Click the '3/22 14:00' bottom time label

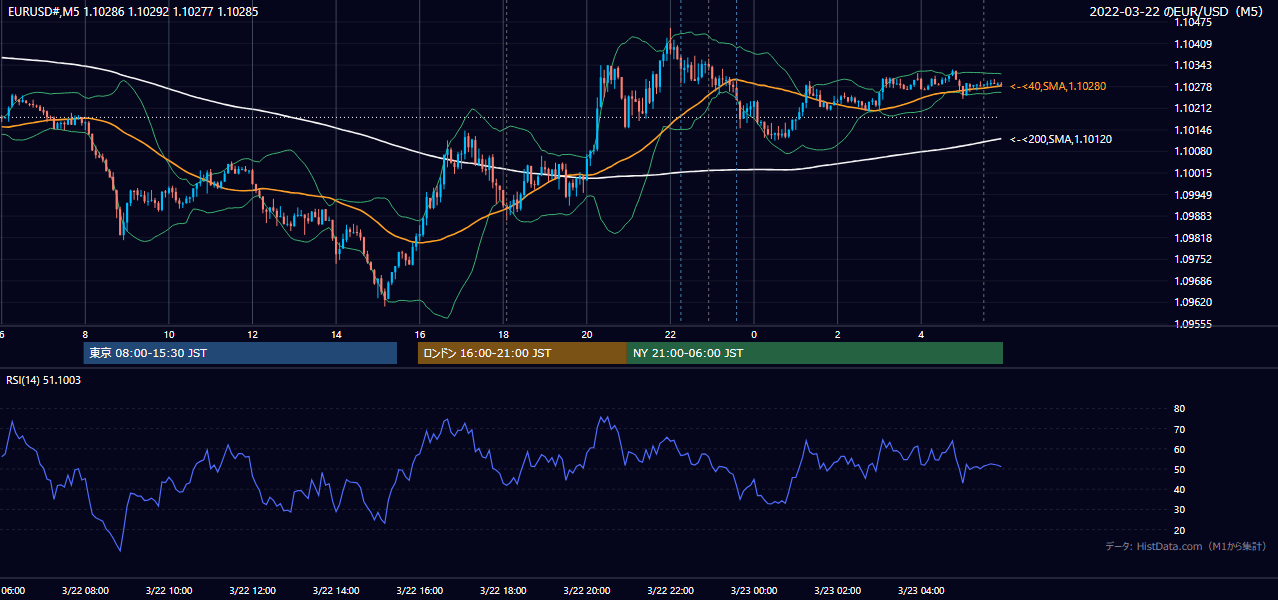(x=336, y=591)
